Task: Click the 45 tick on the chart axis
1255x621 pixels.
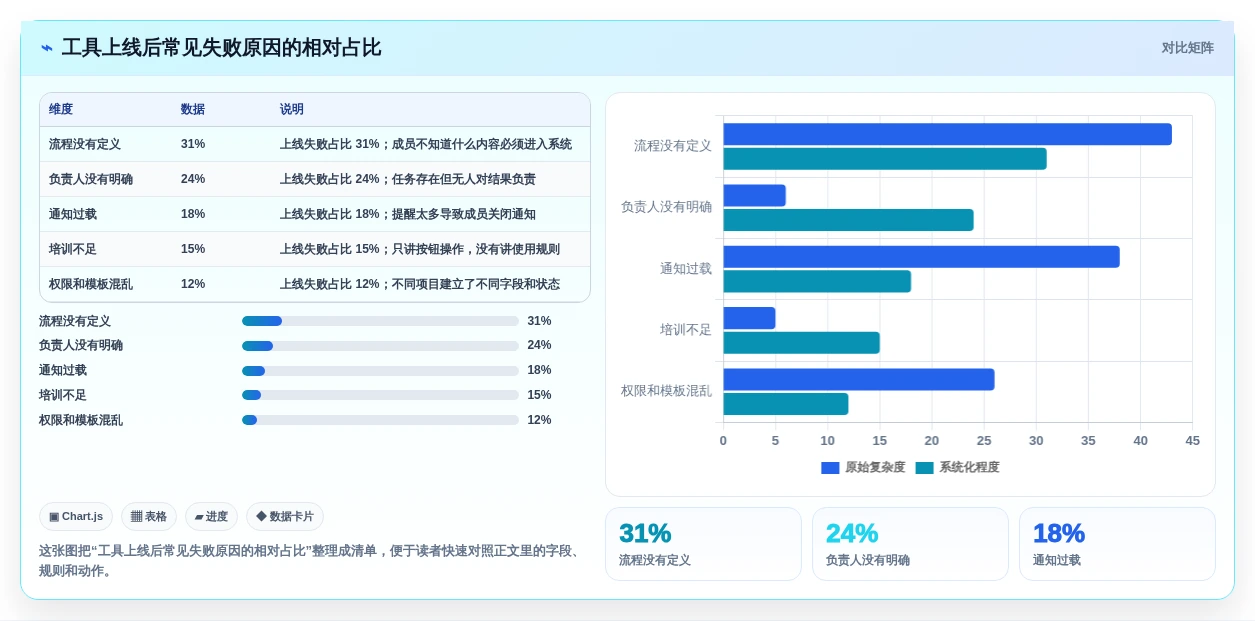Action: click(1192, 441)
